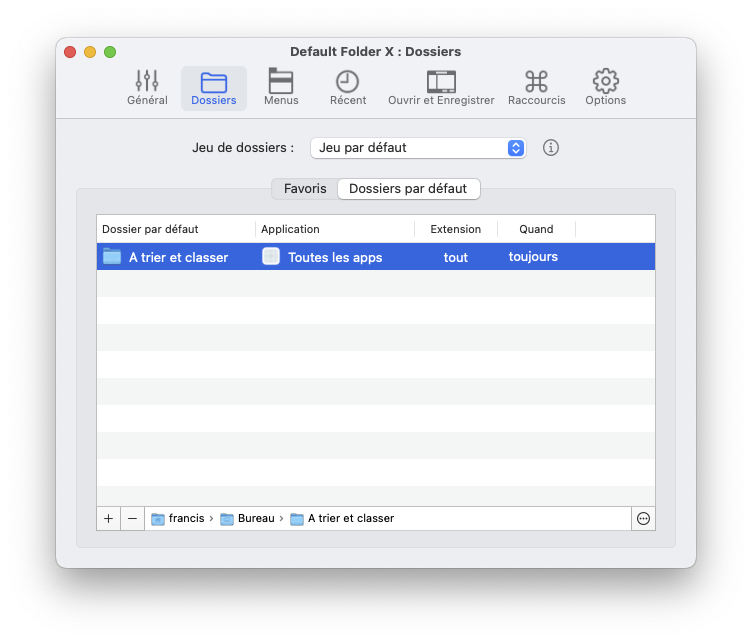This screenshot has height=642, width=752.
Task: Click francis in the path bar
Action: point(185,518)
